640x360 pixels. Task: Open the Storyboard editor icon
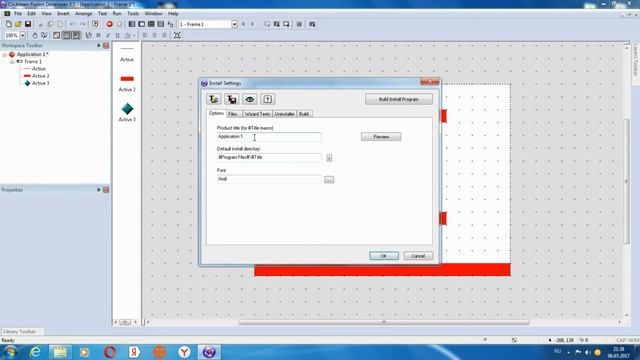pos(131,24)
